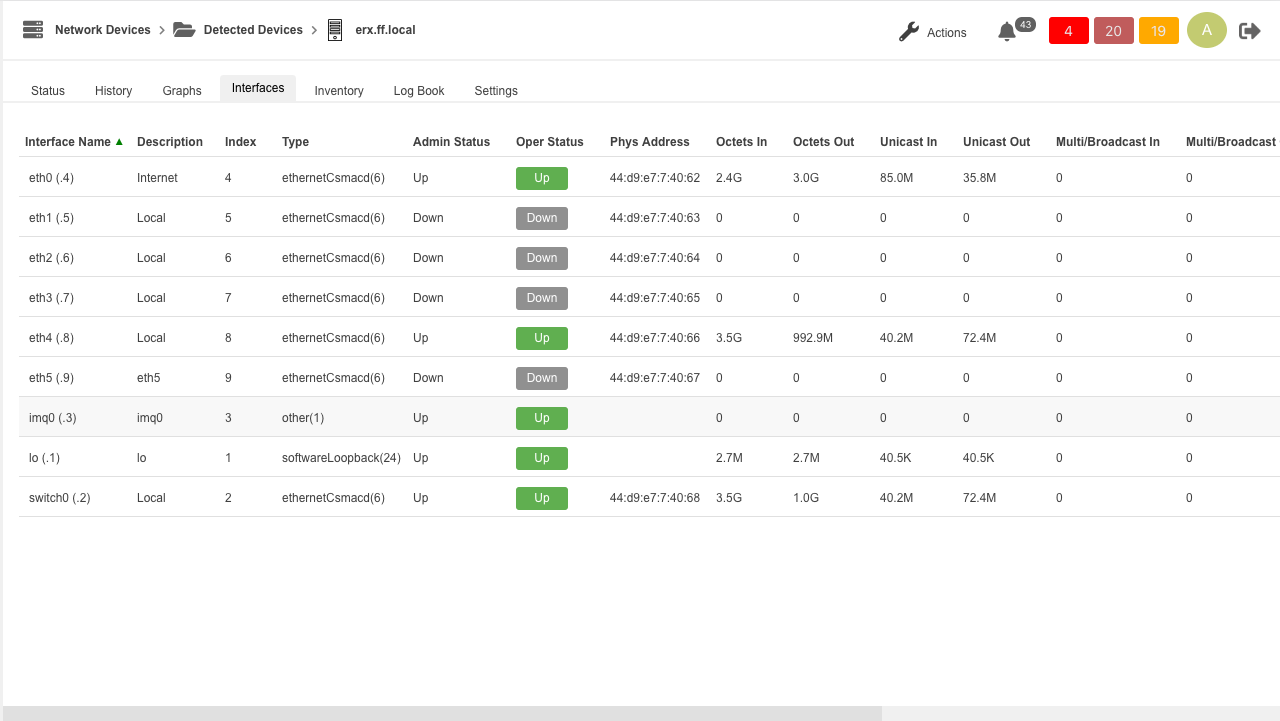Sort by Multi/Broadcast In column
1280x721 pixels.
coord(1108,142)
